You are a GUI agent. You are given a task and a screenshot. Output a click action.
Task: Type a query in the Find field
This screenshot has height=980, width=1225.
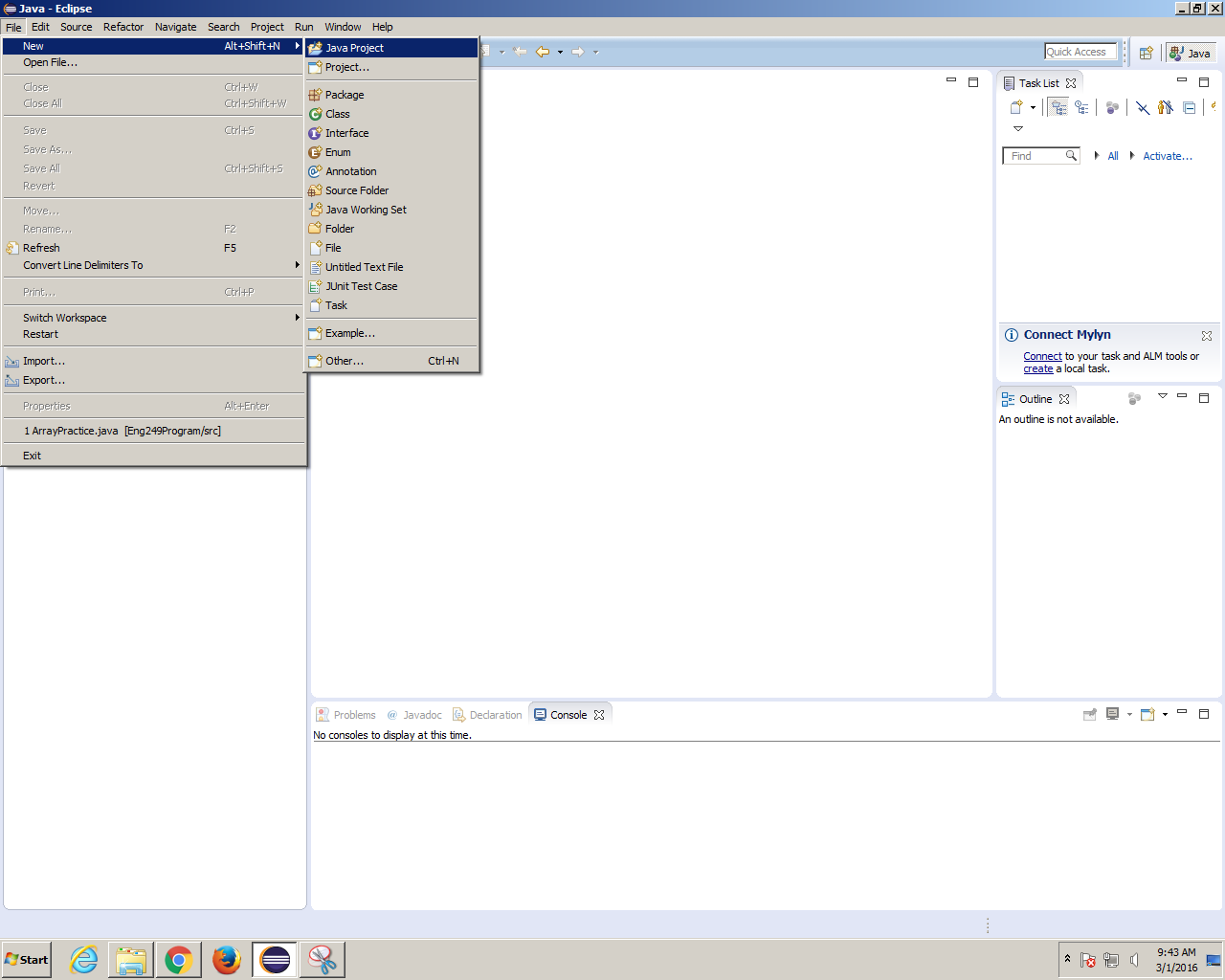pos(1036,155)
